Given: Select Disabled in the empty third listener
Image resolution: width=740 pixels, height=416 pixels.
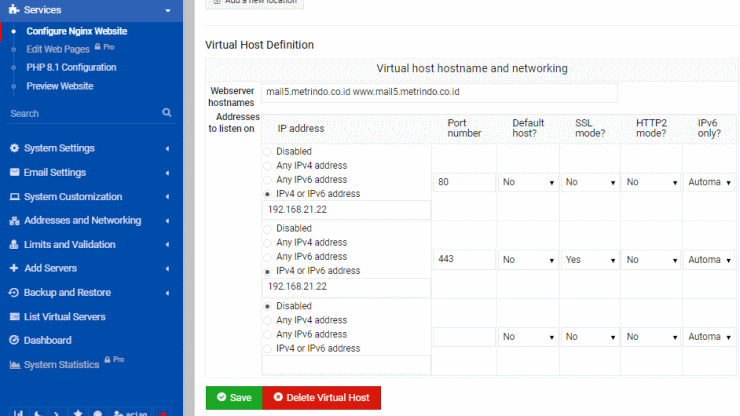Looking at the screenshot, I should pyautogui.click(x=268, y=306).
